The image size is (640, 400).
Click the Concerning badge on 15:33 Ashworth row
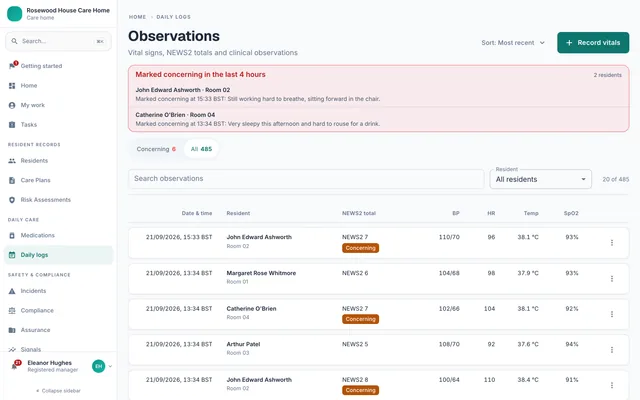click(360, 248)
